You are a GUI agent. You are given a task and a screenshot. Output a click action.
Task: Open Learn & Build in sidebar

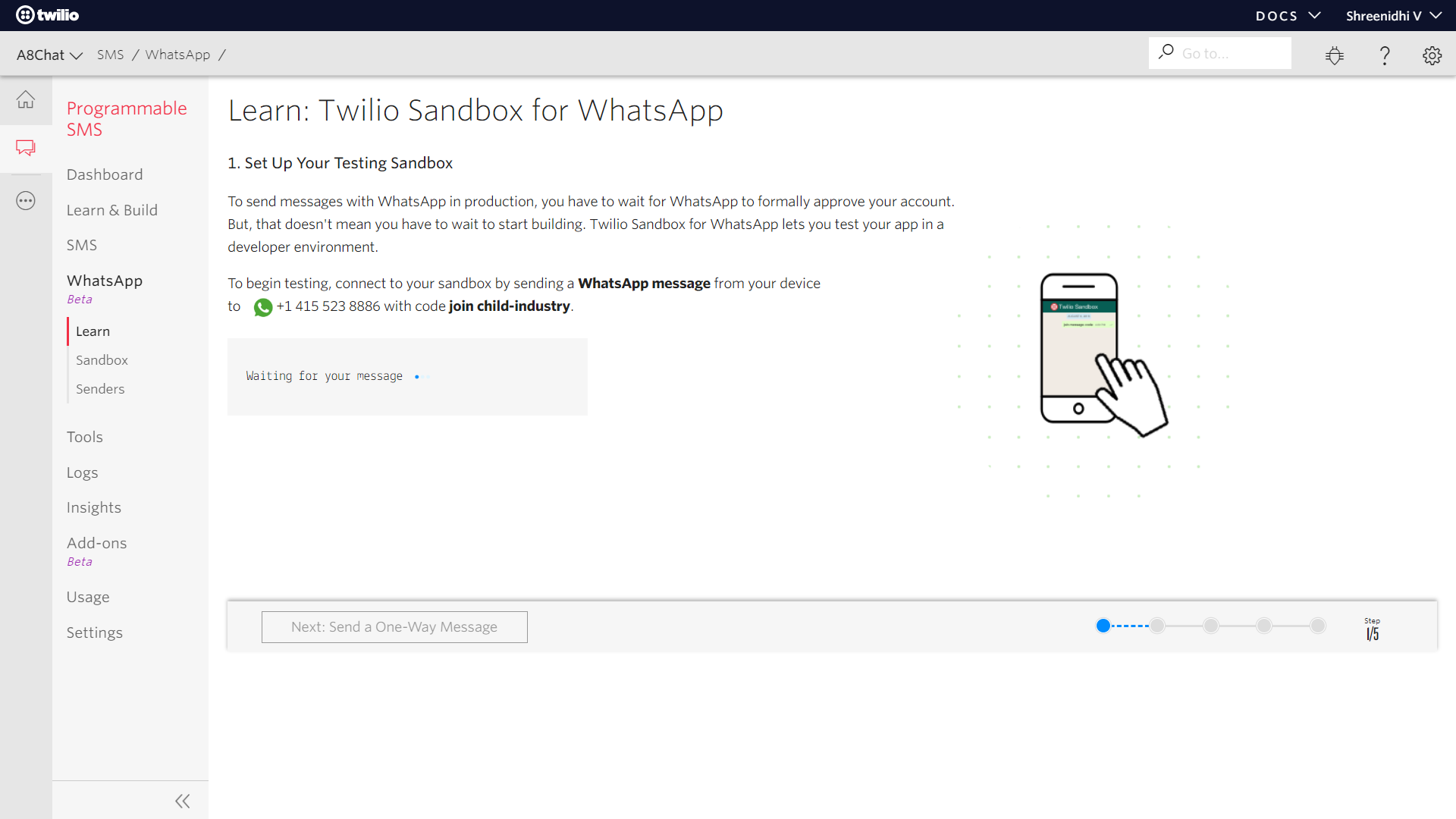[x=112, y=211]
